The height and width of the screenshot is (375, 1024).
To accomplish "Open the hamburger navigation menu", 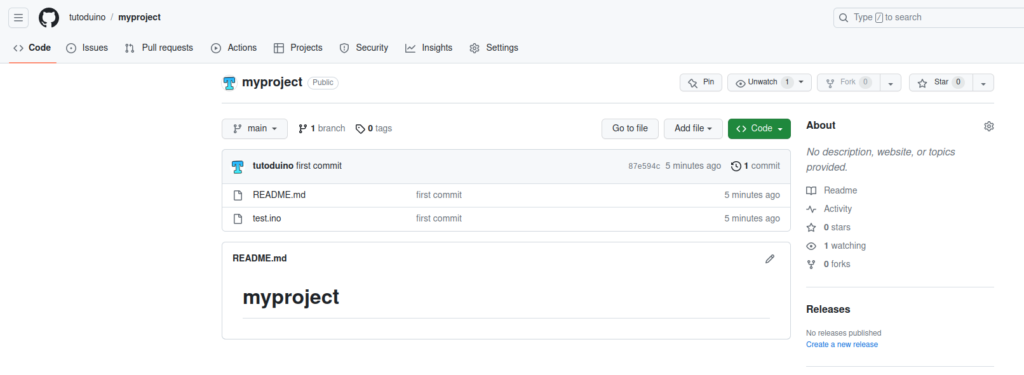I will pyautogui.click(x=18, y=18).
